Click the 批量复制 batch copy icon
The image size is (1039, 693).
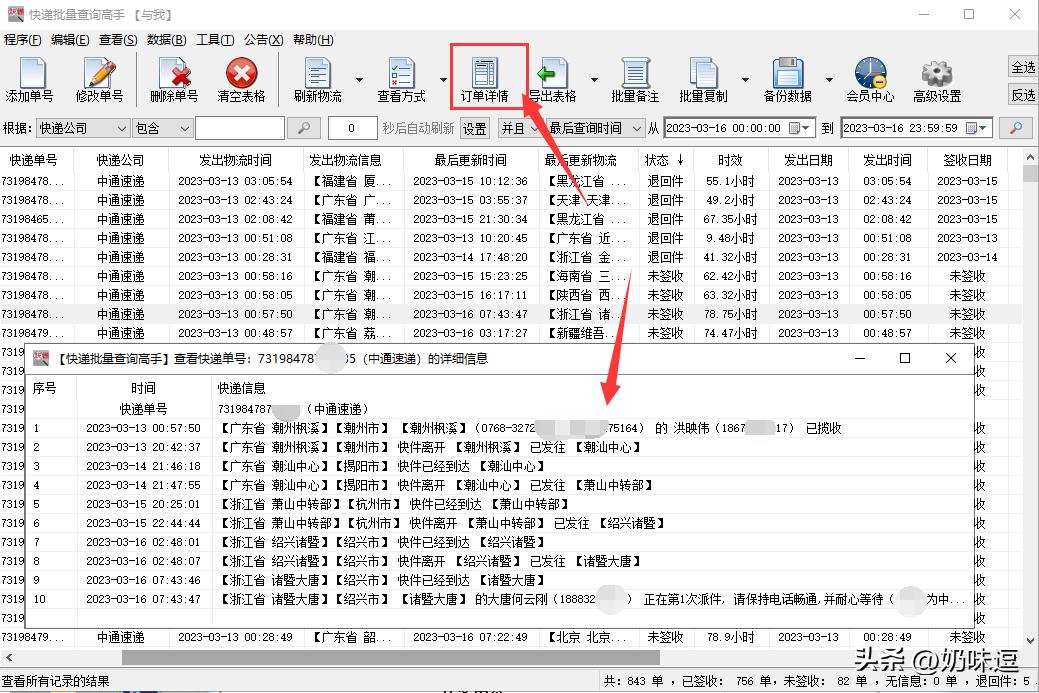click(x=703, y=75)
